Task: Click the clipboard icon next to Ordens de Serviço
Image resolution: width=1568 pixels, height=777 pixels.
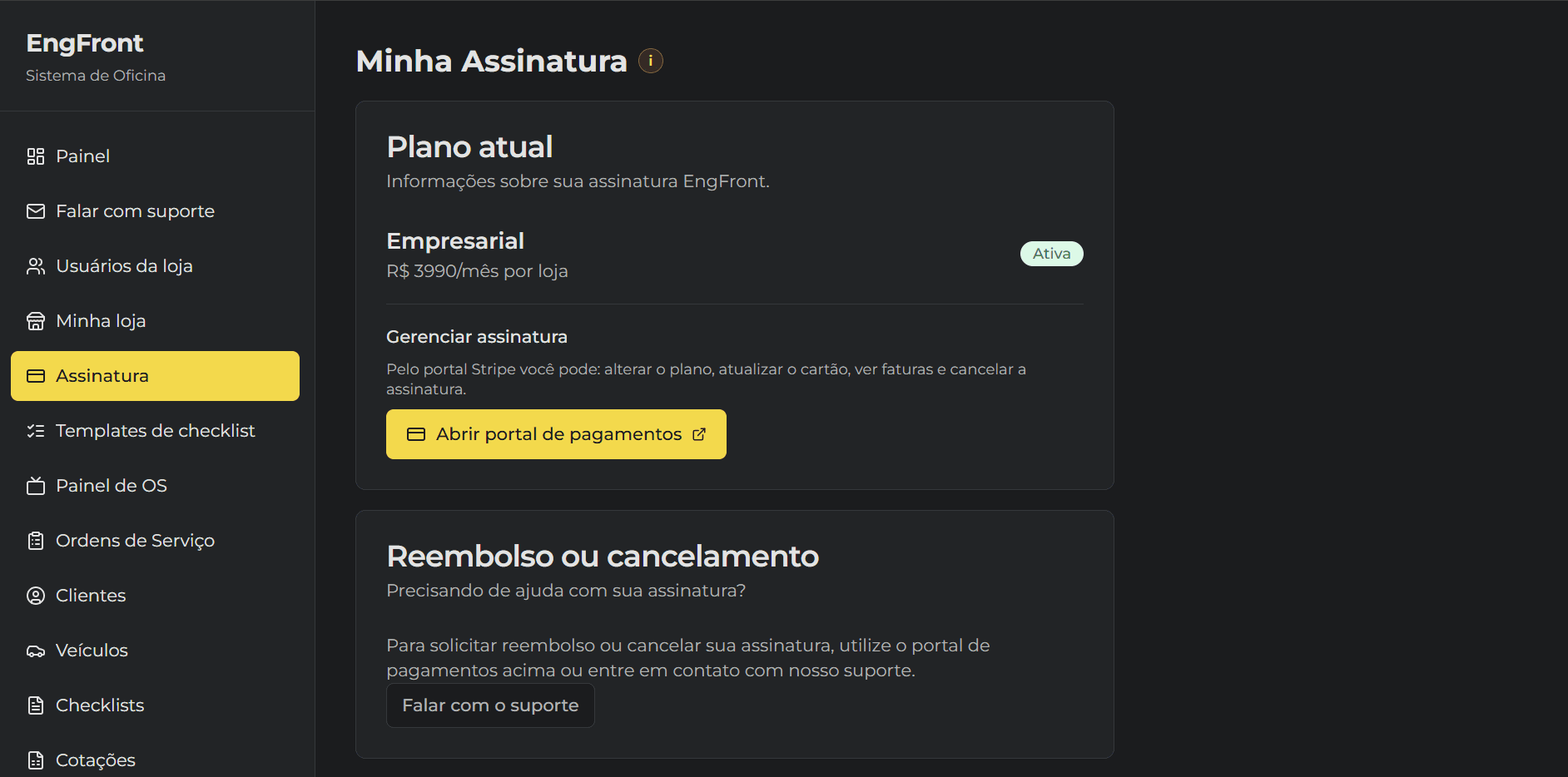Action: click(35, 540)
